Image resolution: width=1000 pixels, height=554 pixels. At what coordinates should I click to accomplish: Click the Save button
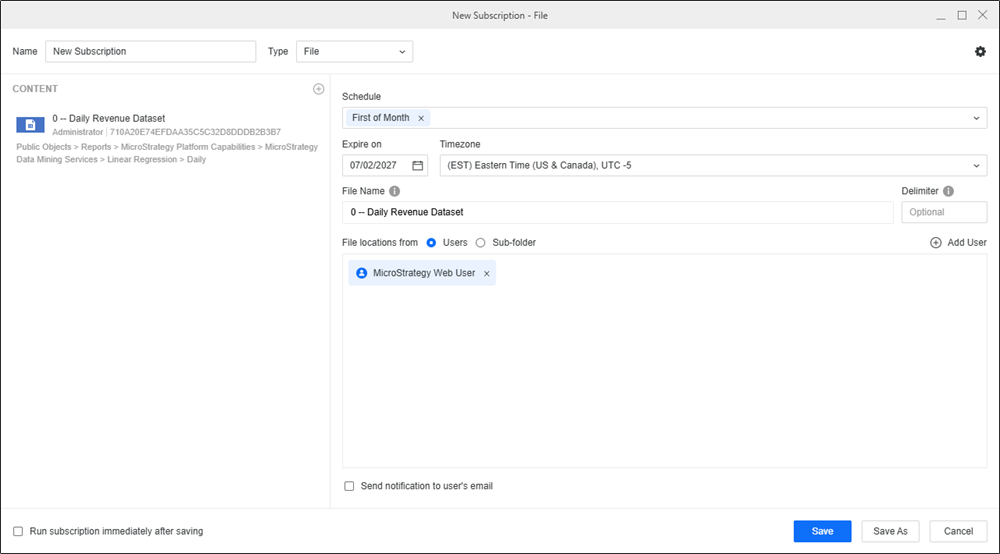coord(822,532)
